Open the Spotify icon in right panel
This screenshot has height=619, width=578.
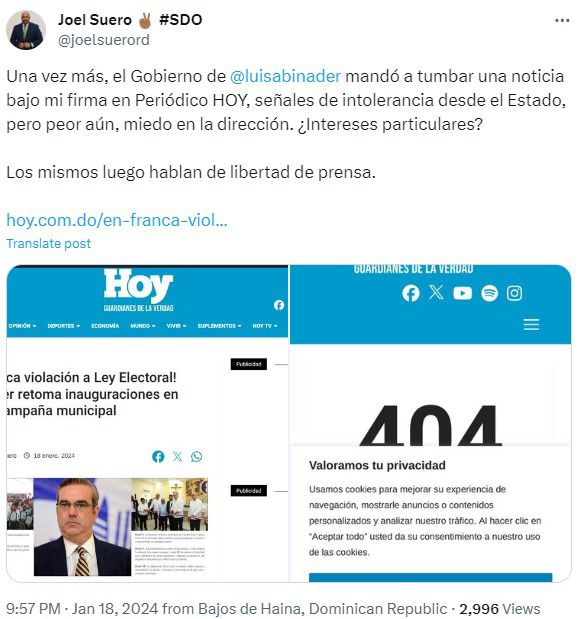[x=489, y=293]
